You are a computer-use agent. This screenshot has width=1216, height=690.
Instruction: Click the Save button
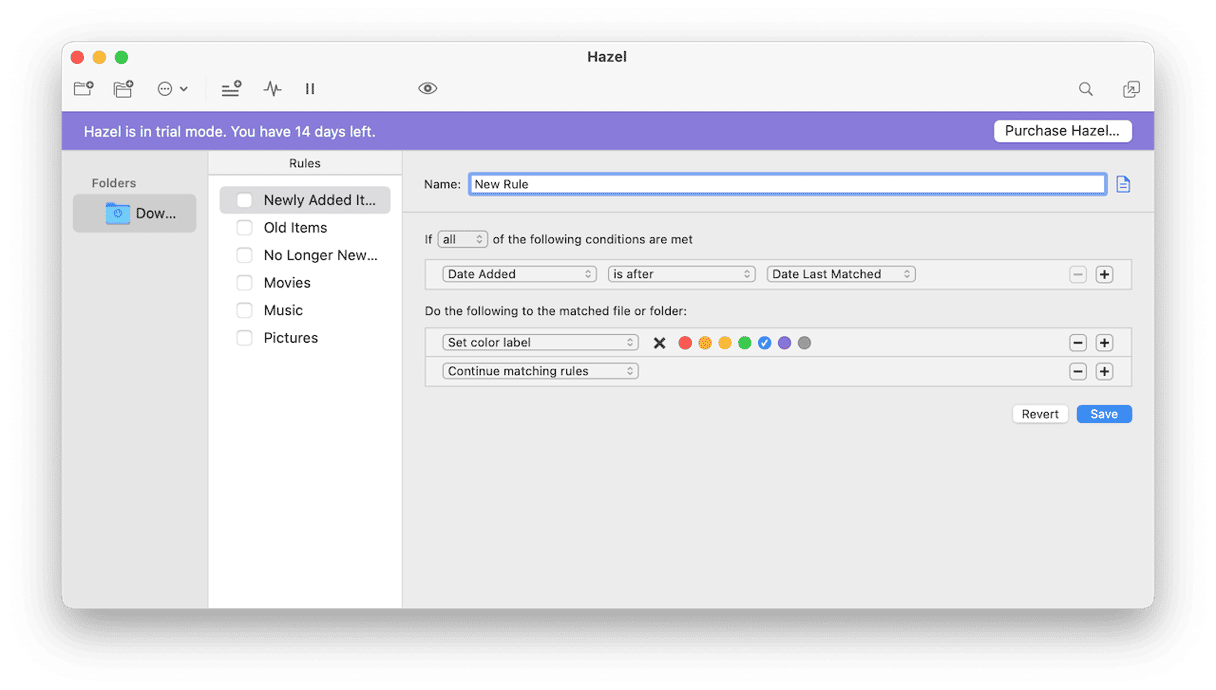[x=1103, y=414]
